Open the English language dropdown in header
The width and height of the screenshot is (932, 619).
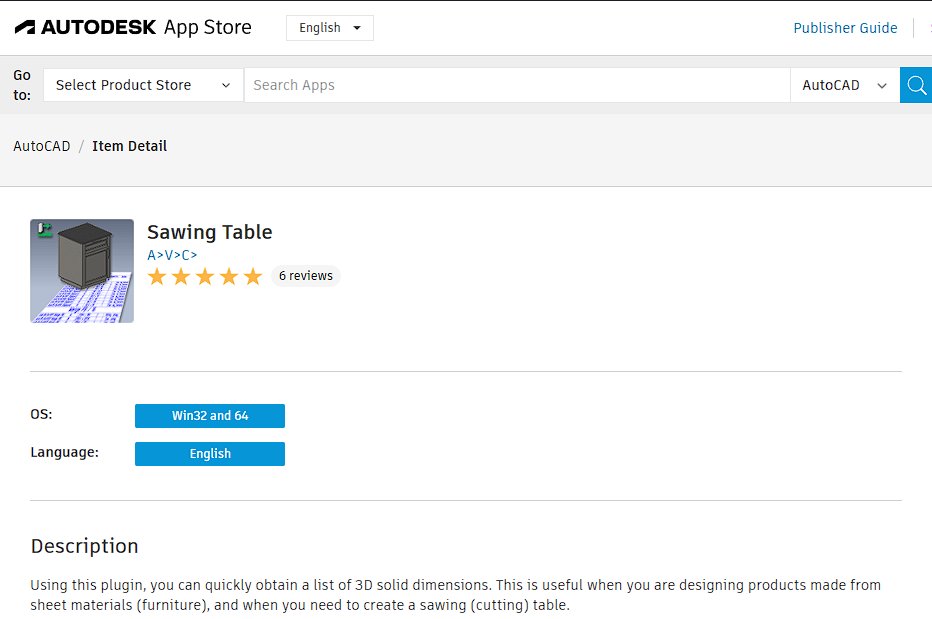330,28
